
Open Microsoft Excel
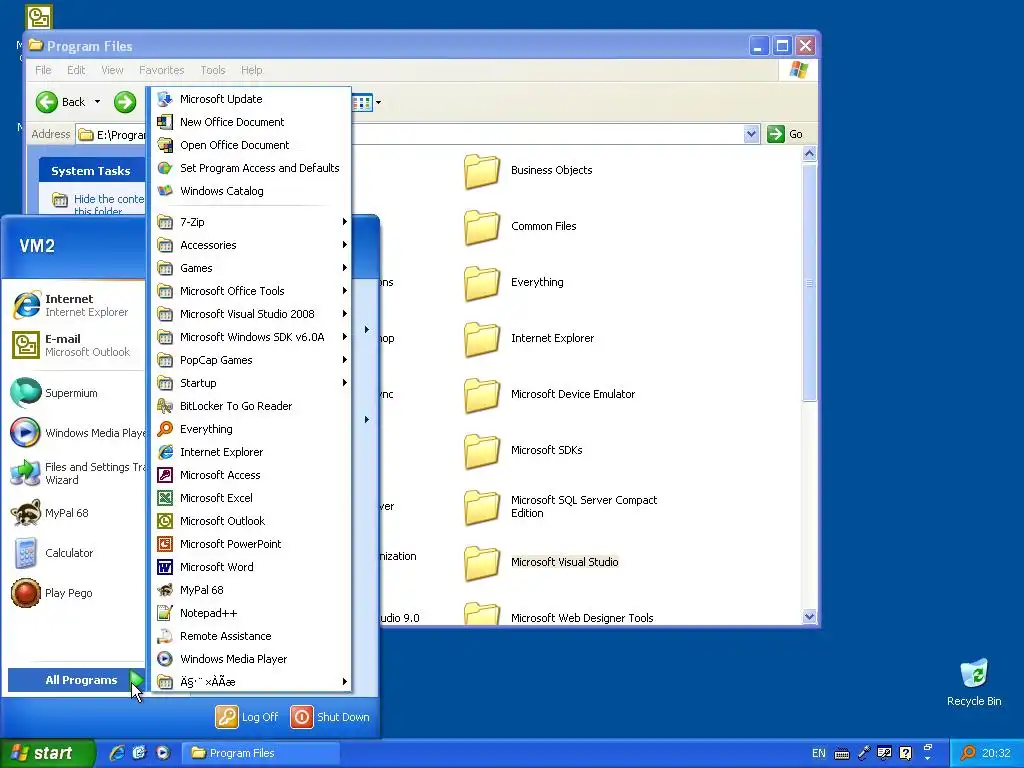click(251, 498)
